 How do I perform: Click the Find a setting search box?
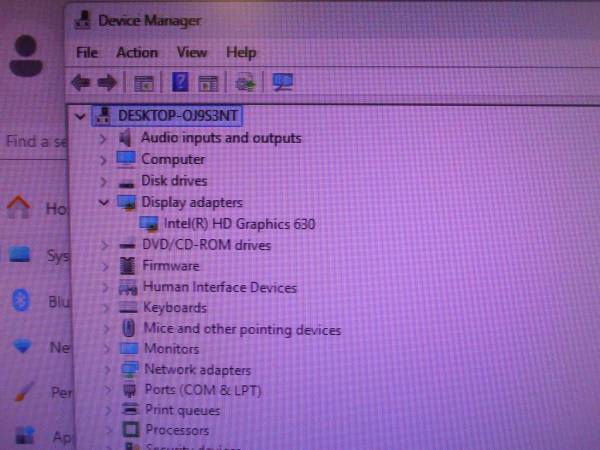[35, 141]
